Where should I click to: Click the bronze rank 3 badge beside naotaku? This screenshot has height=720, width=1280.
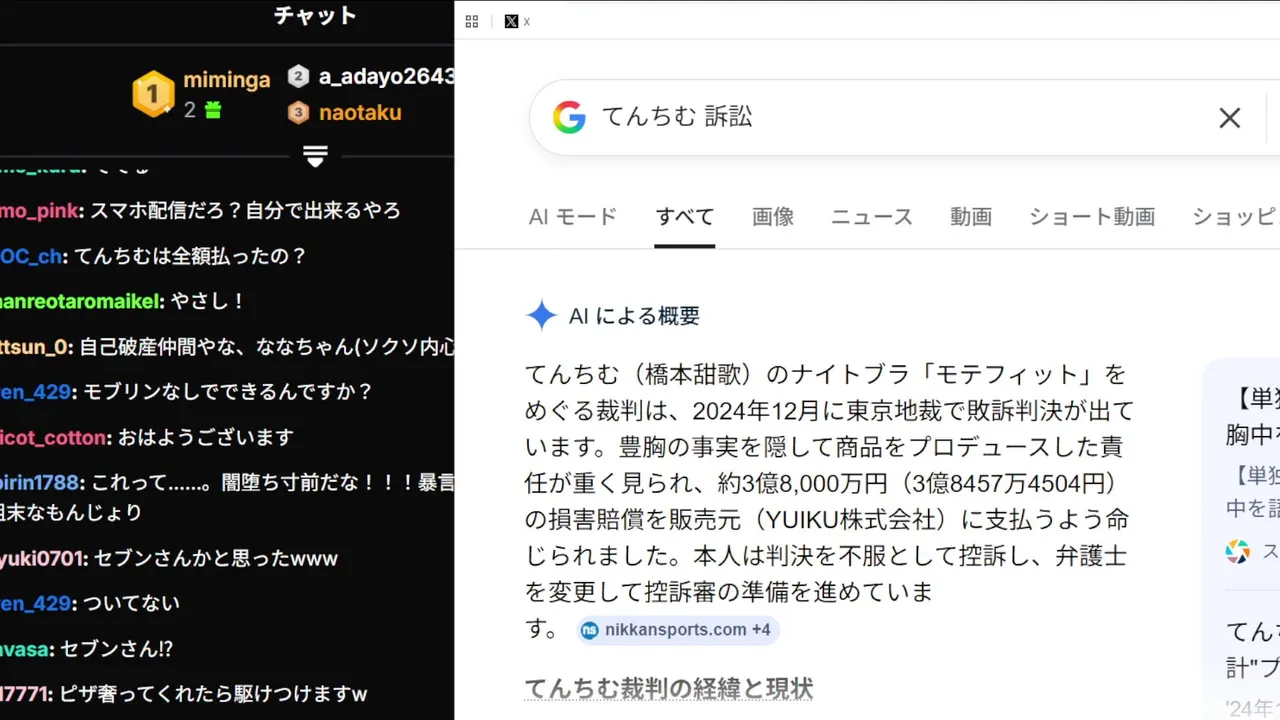298,113
